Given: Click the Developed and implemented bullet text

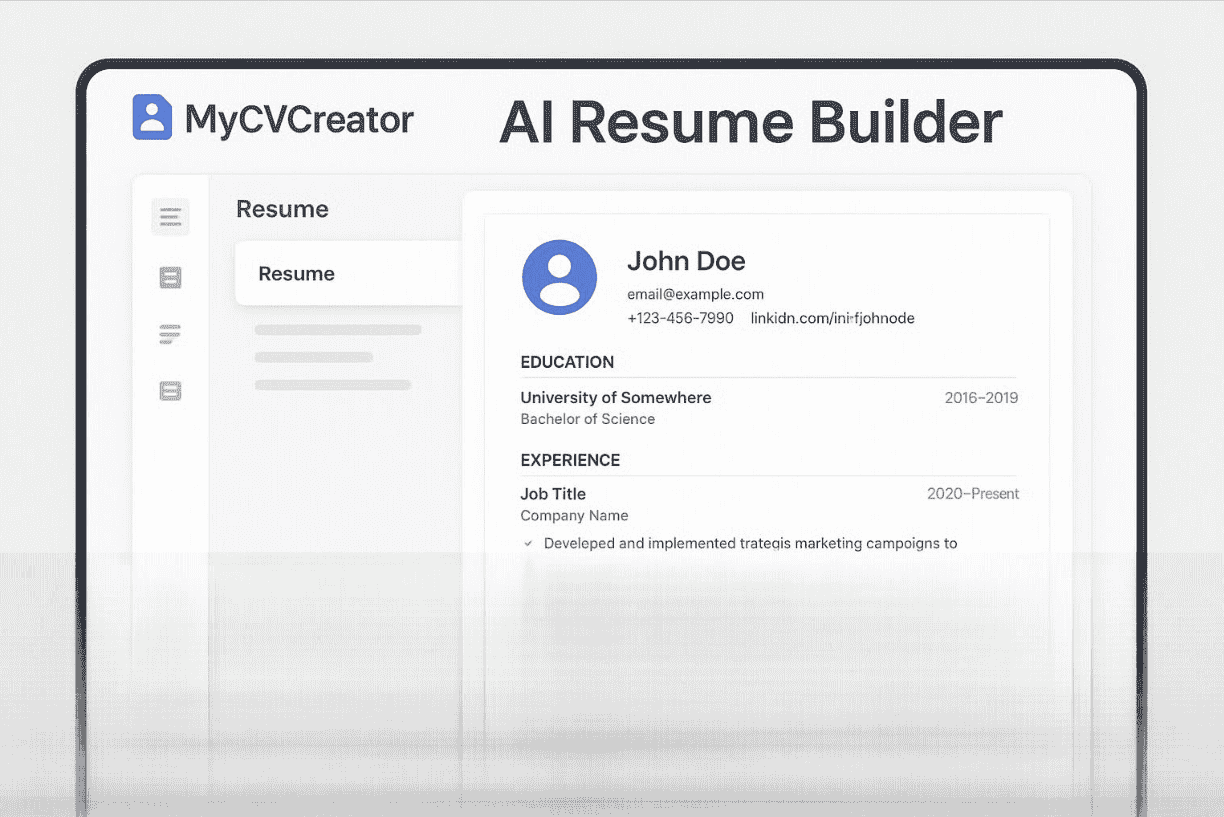Looking at the screenshot, I should tap(750, 544).
